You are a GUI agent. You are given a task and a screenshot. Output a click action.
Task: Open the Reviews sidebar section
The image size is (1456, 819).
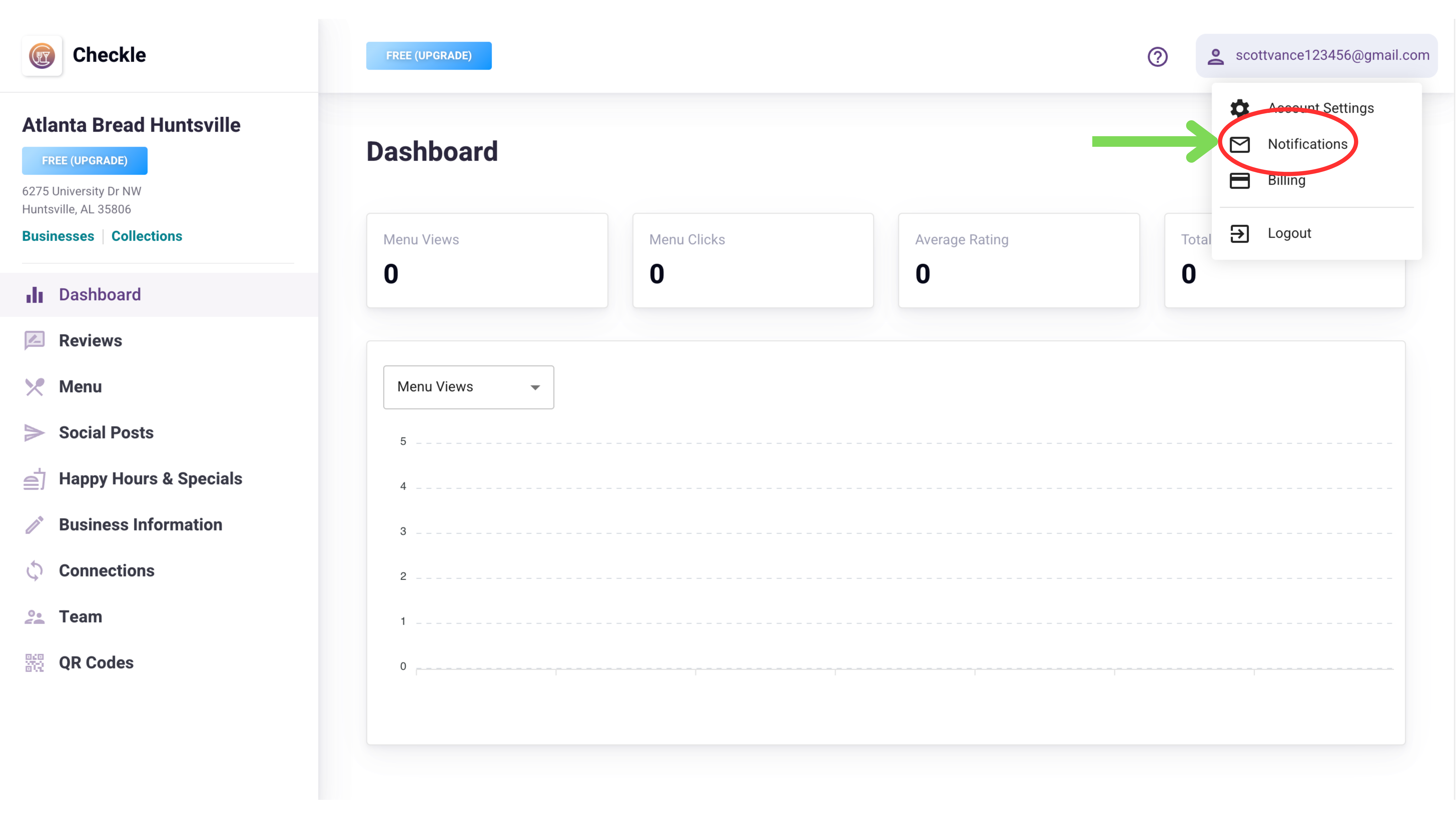(x=159, y=341)
